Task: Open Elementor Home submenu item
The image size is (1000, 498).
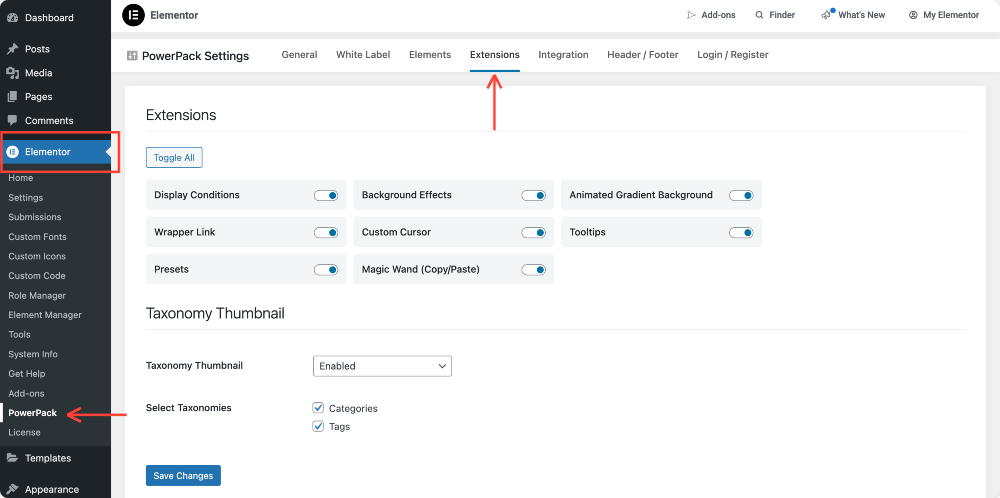Action: click(x=20, y=178)
